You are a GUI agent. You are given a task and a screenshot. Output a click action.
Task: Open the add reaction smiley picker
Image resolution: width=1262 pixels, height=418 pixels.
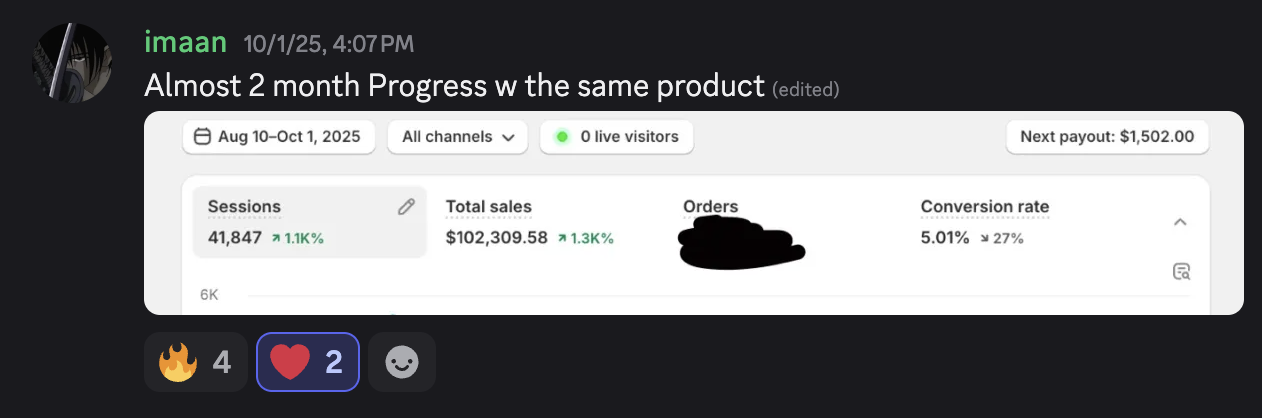point(402,362)
